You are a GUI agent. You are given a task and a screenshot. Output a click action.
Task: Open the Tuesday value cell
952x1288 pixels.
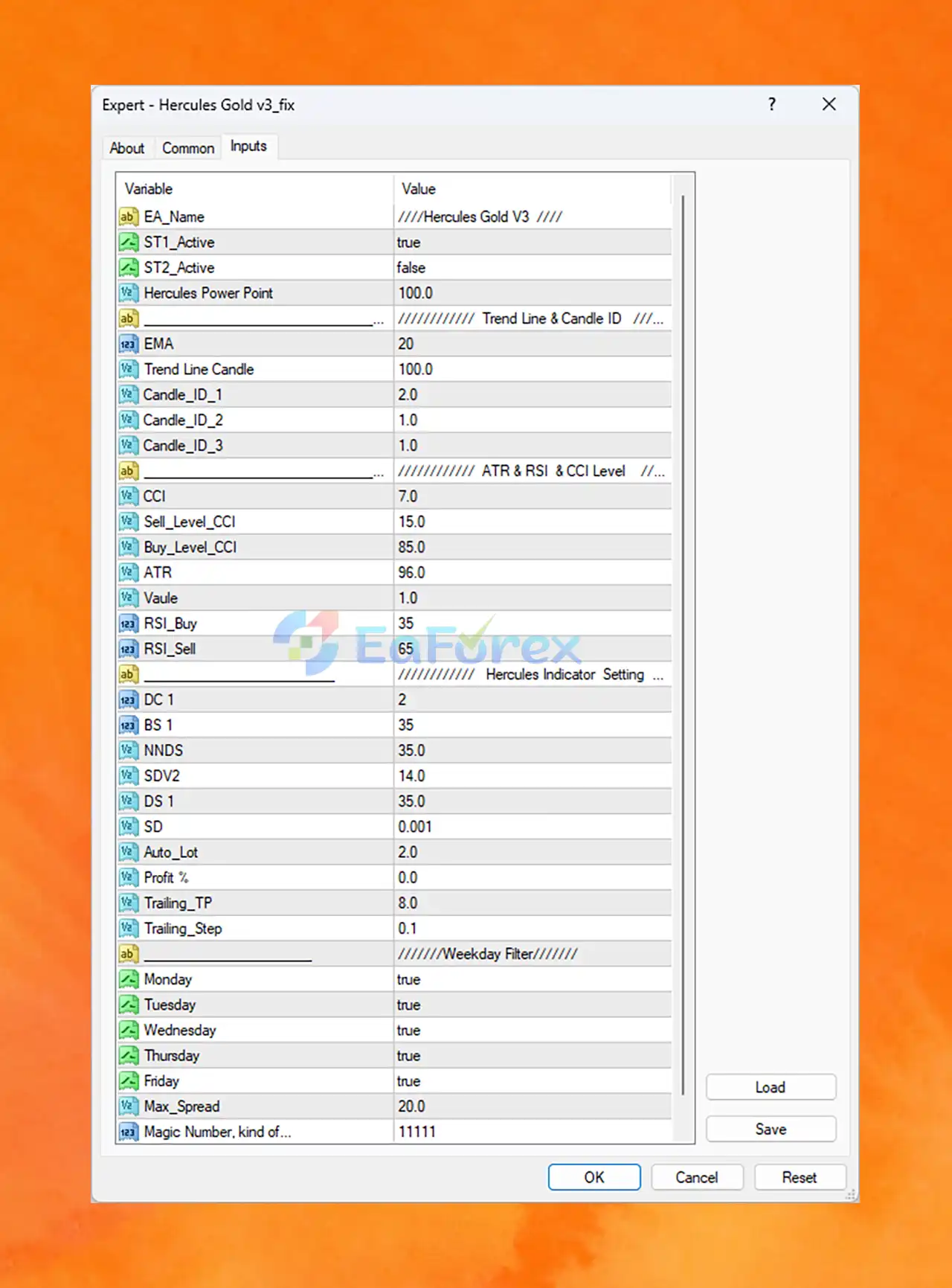tap(532, 1005)
